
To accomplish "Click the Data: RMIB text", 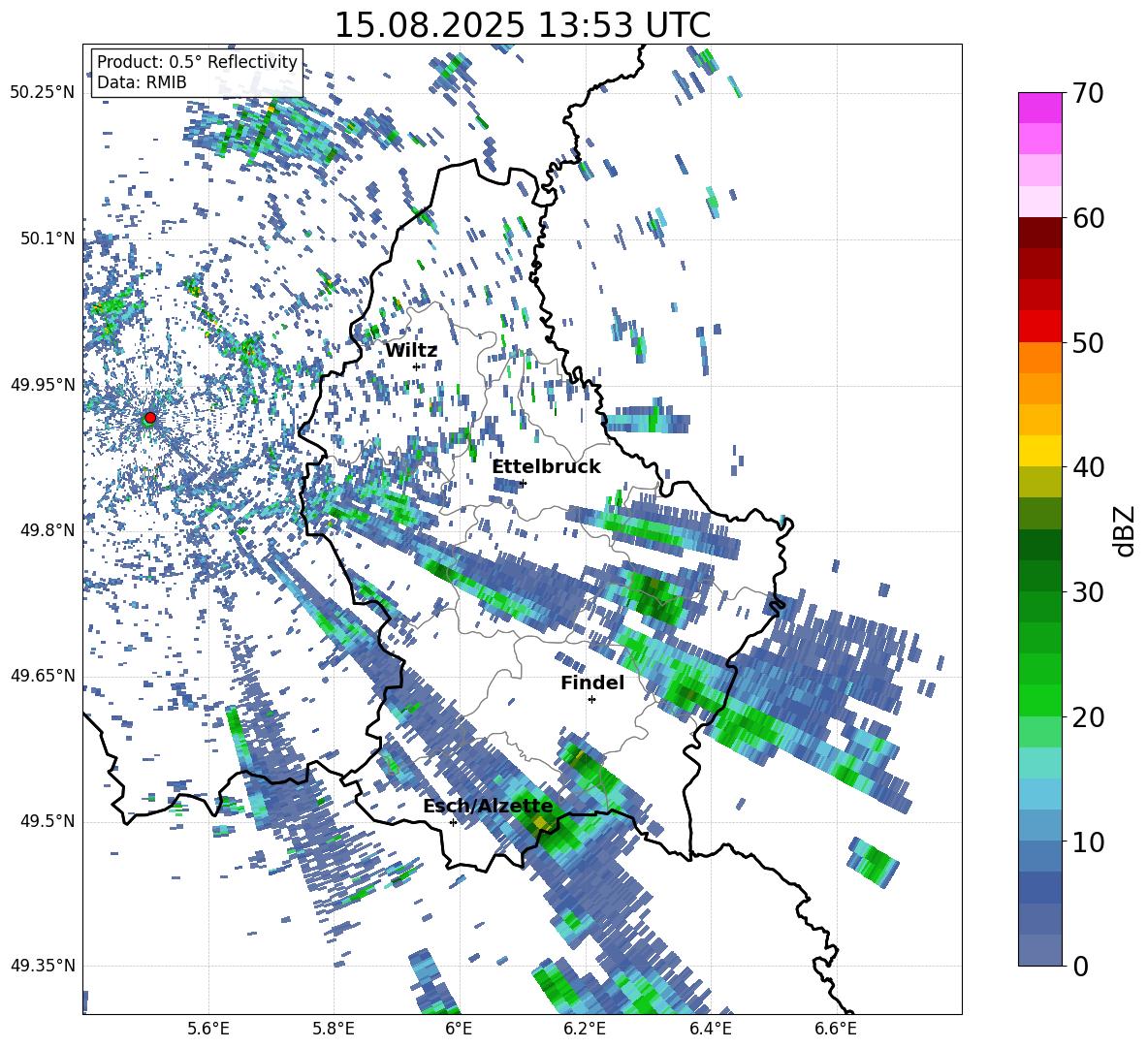I will point(142,82).
